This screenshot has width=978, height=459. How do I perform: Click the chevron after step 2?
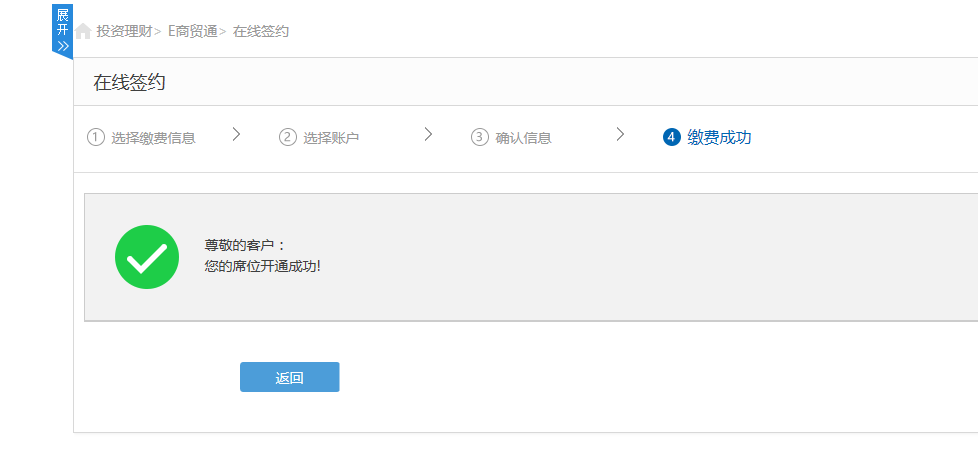tap(428, 134)
